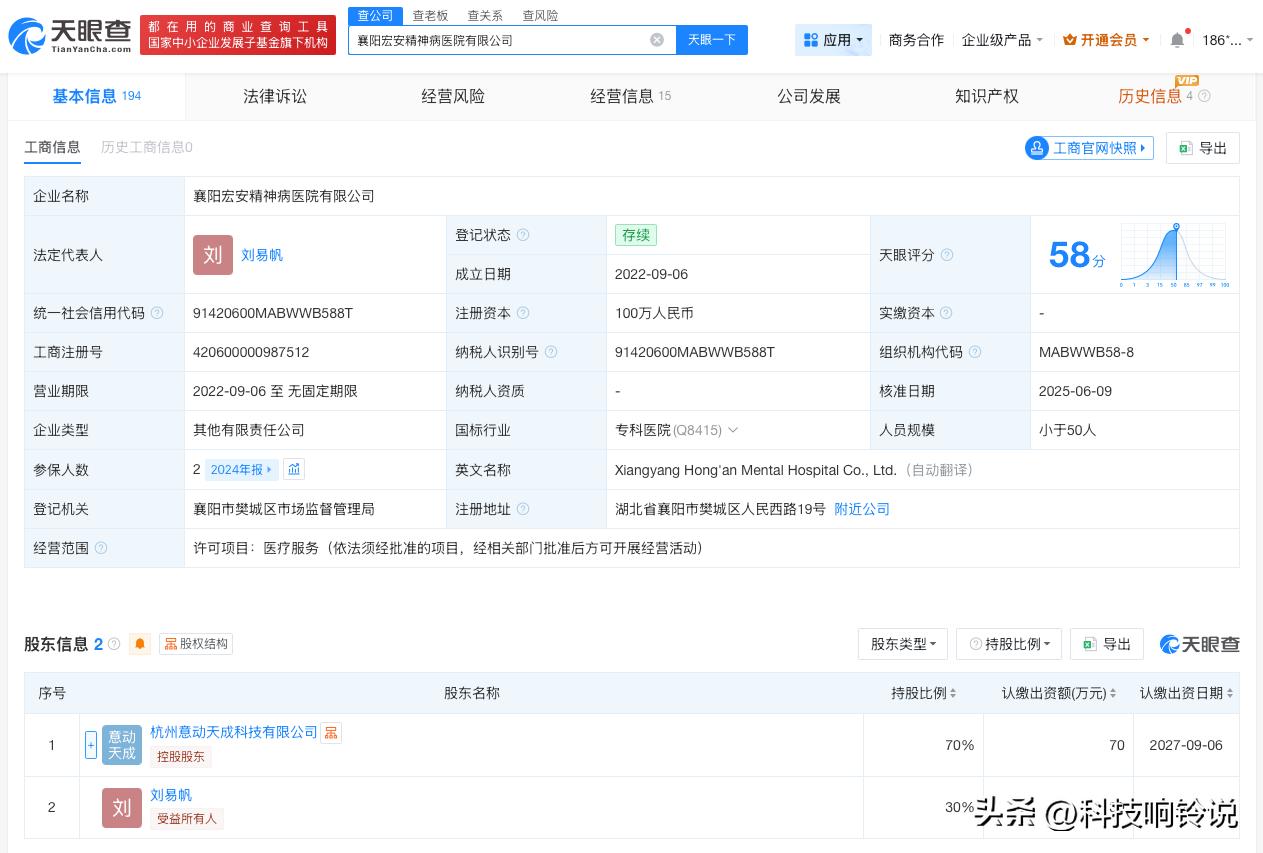Expand the 专科医院 industry chevron
Image resolution: width=1263 pixels, height=853 pixels.
[x=733, y=430]
